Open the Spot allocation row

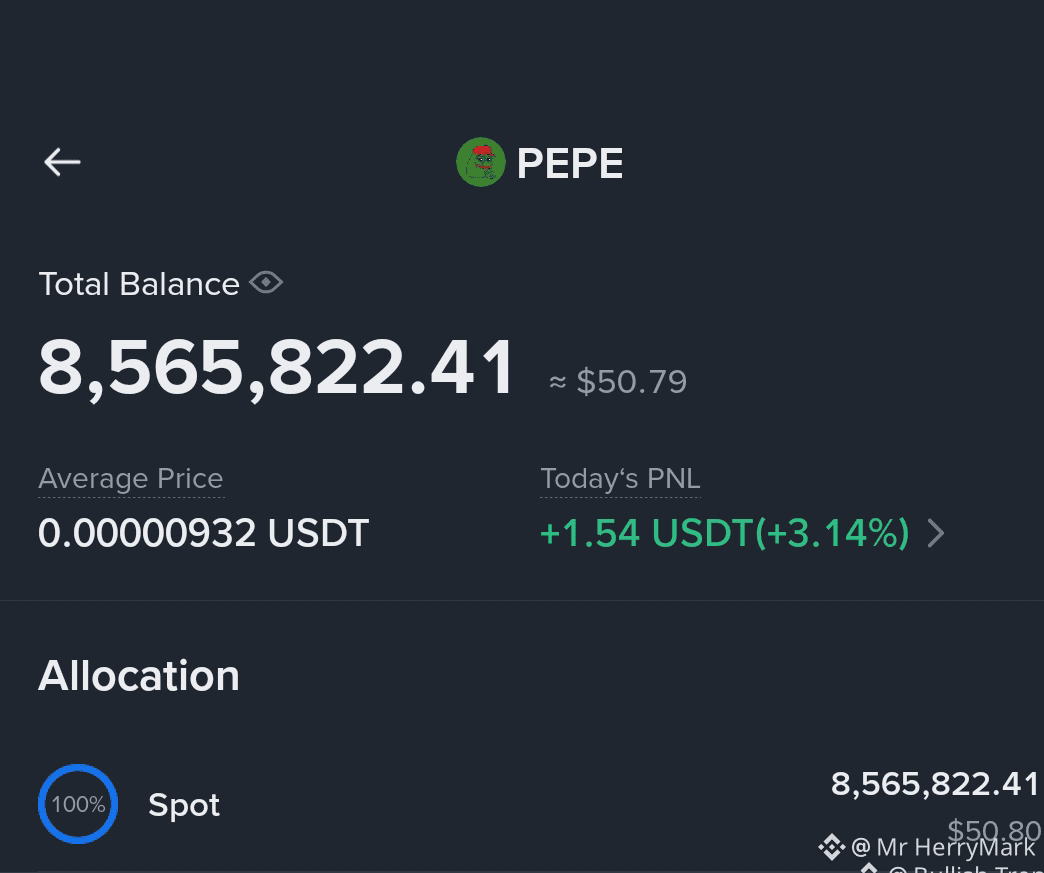pyautogui.click(x=522, y=804)
